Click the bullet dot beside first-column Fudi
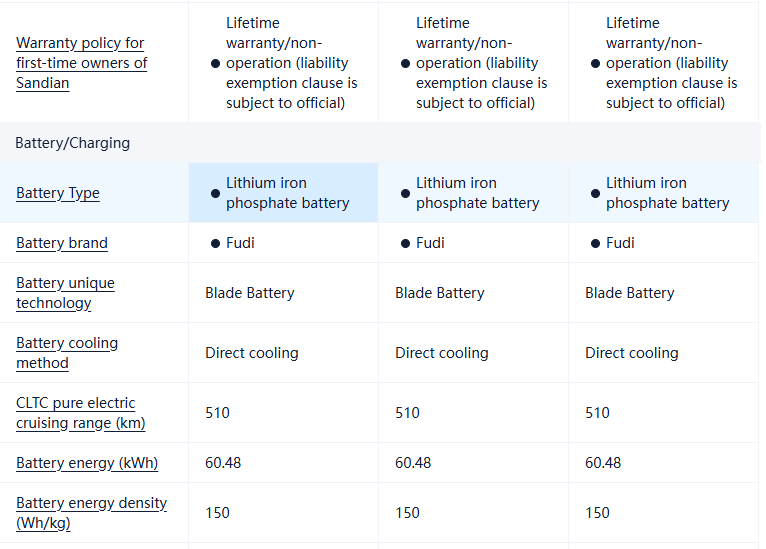 point(215,243)
